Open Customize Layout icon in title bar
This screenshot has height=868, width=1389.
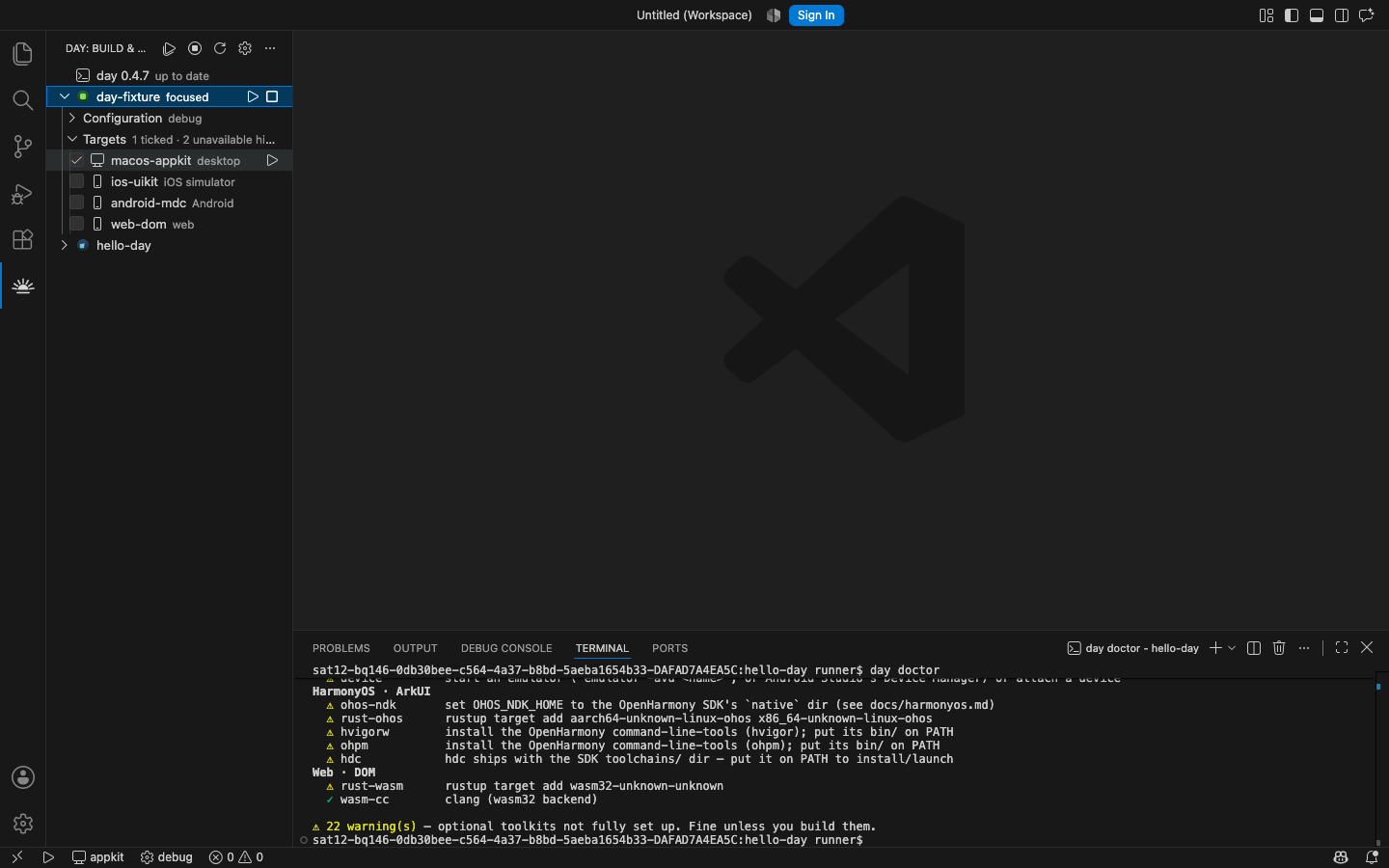tap(1266, 15)
